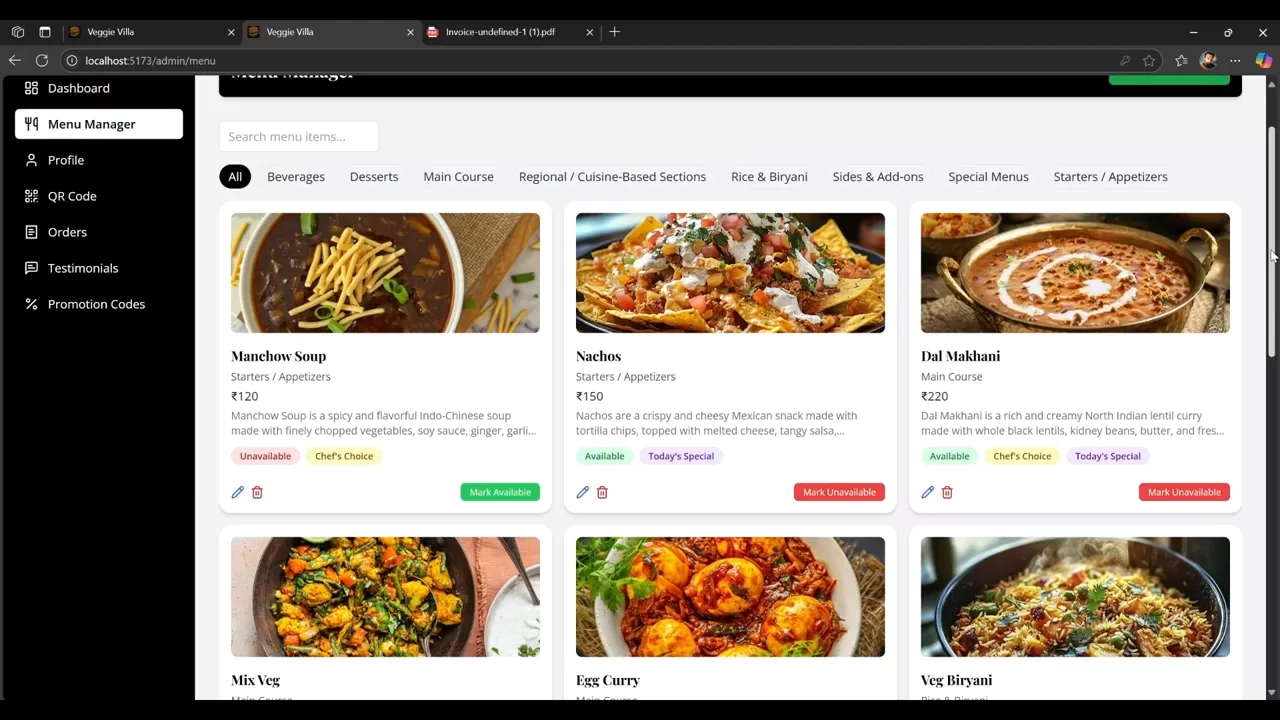Click the browser refresh icon
Image resolution: width=1280 pixels, height=720 pixels.
pos(42,61)
